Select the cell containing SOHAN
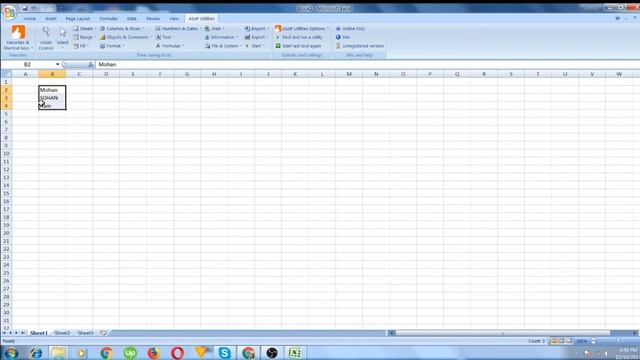 coord(52,98)
